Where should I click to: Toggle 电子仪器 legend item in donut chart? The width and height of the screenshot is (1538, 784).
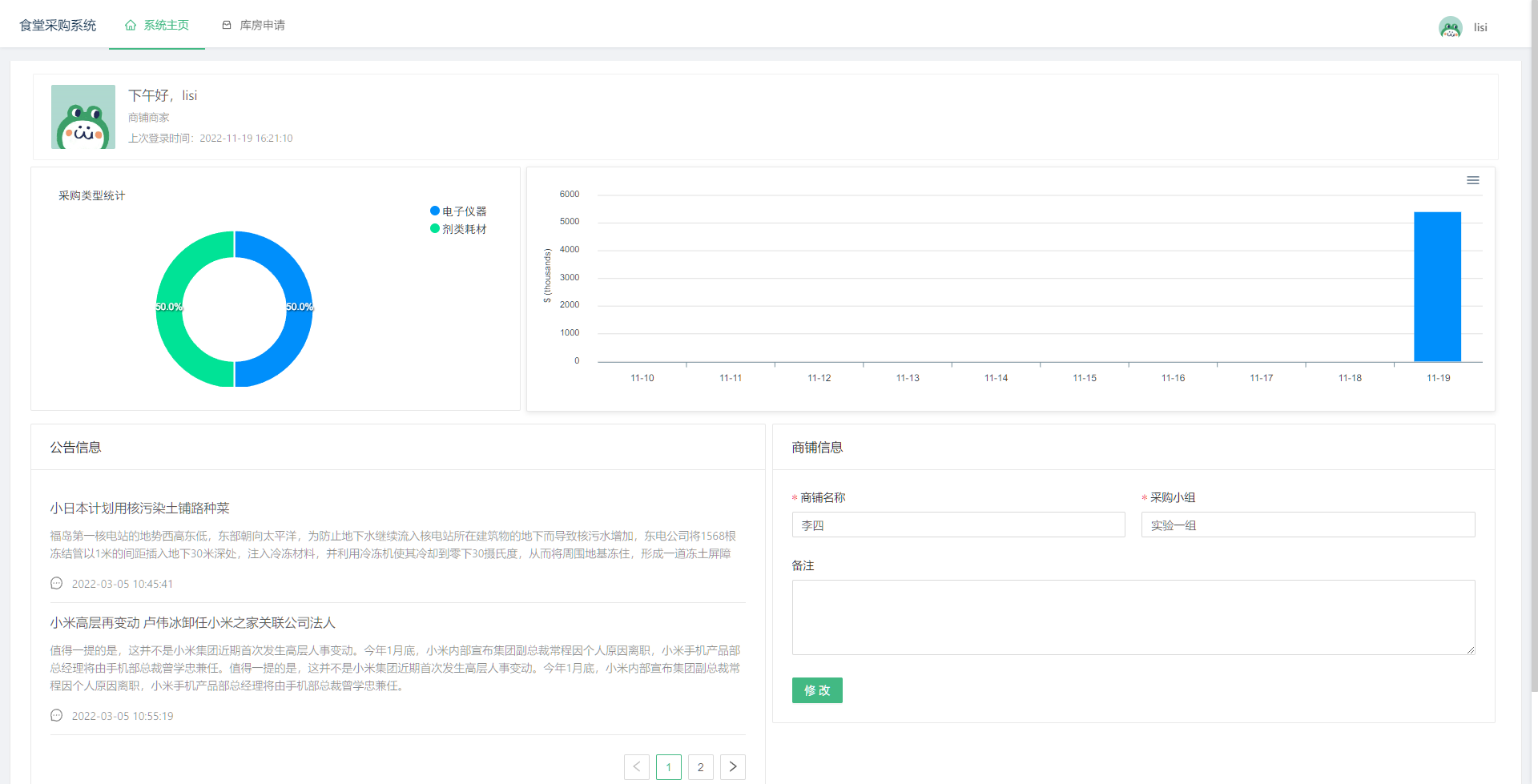(x=458, y=211)
